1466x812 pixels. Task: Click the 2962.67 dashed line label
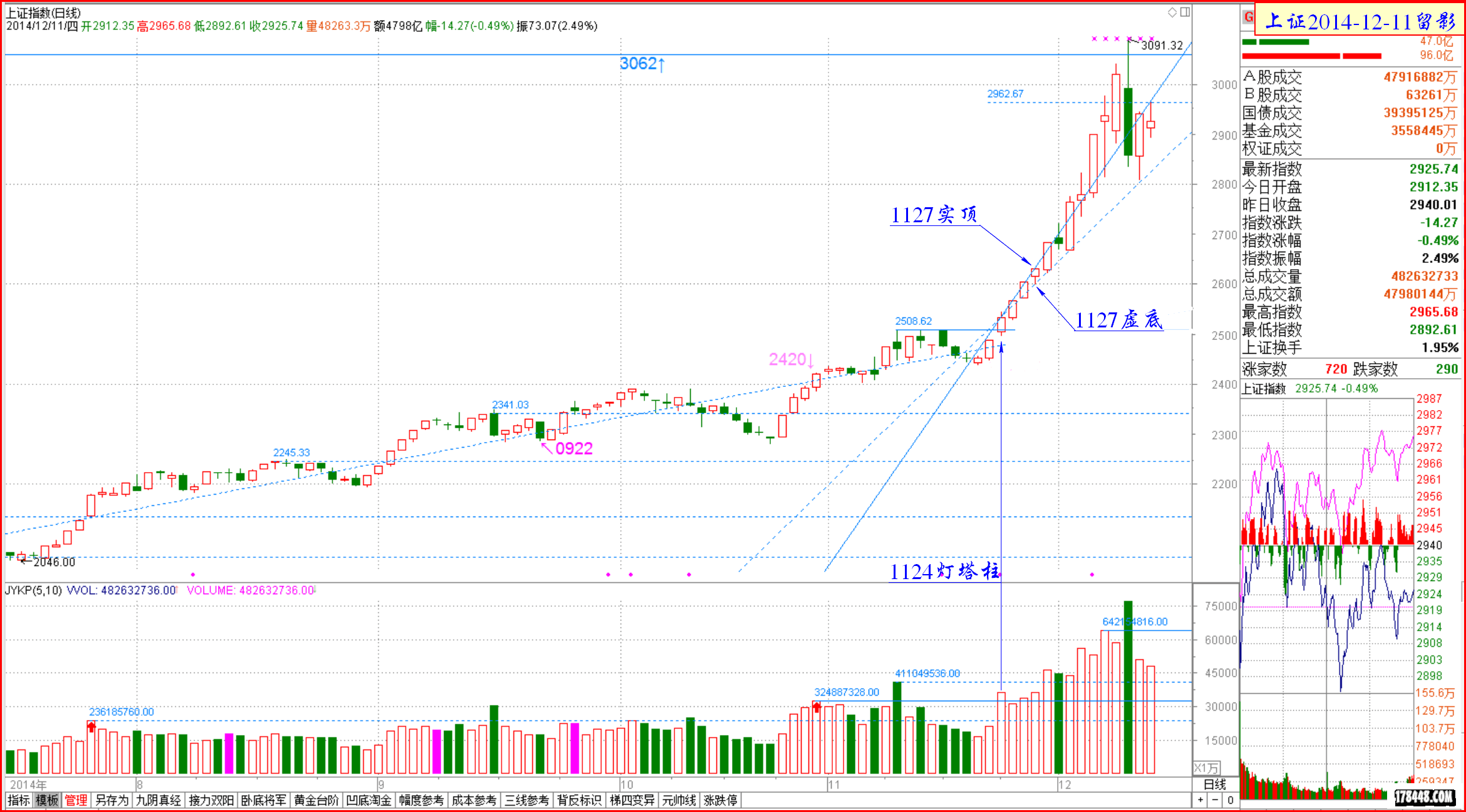[x=1005, y=94]
